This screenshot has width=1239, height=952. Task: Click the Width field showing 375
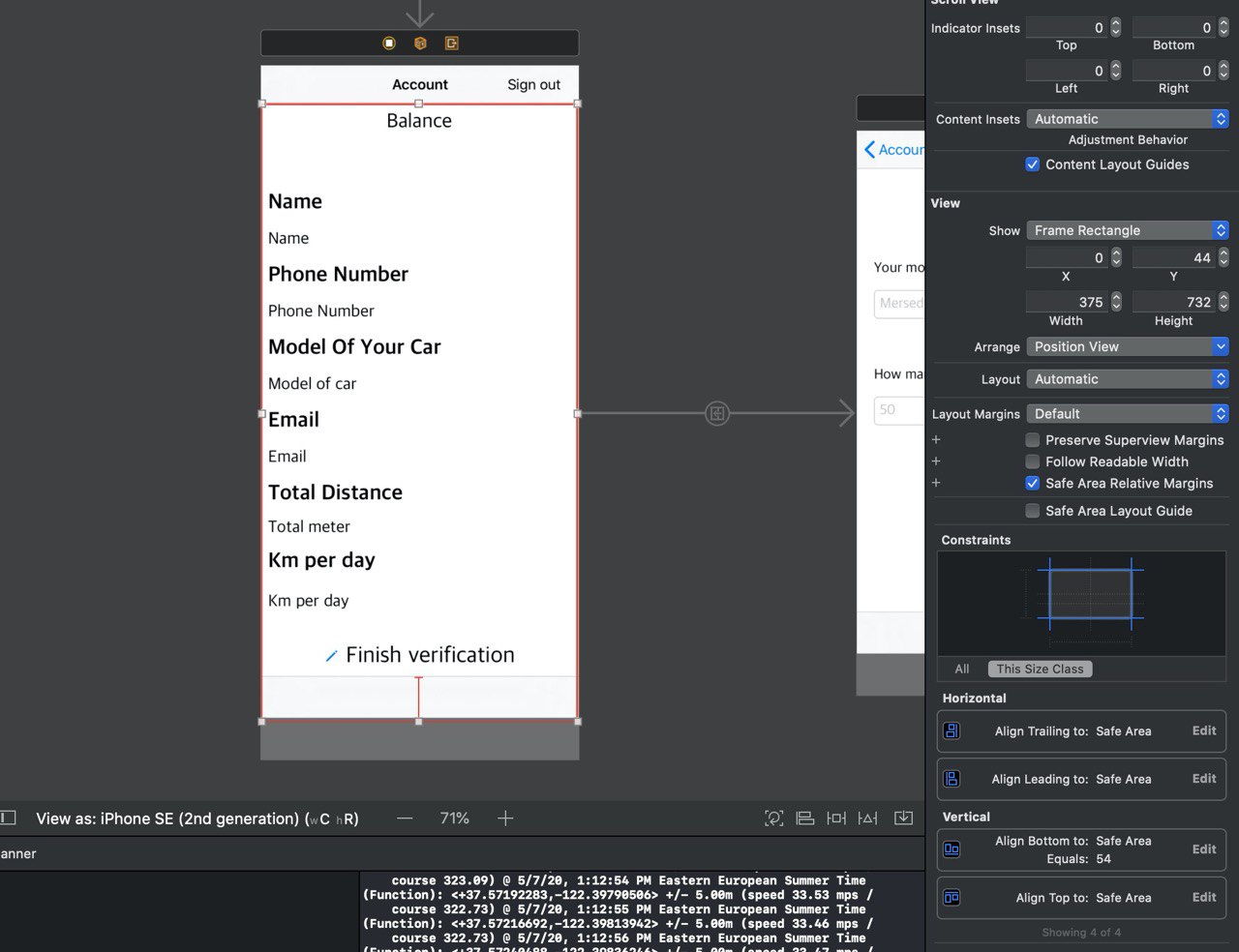[1067, 302]
